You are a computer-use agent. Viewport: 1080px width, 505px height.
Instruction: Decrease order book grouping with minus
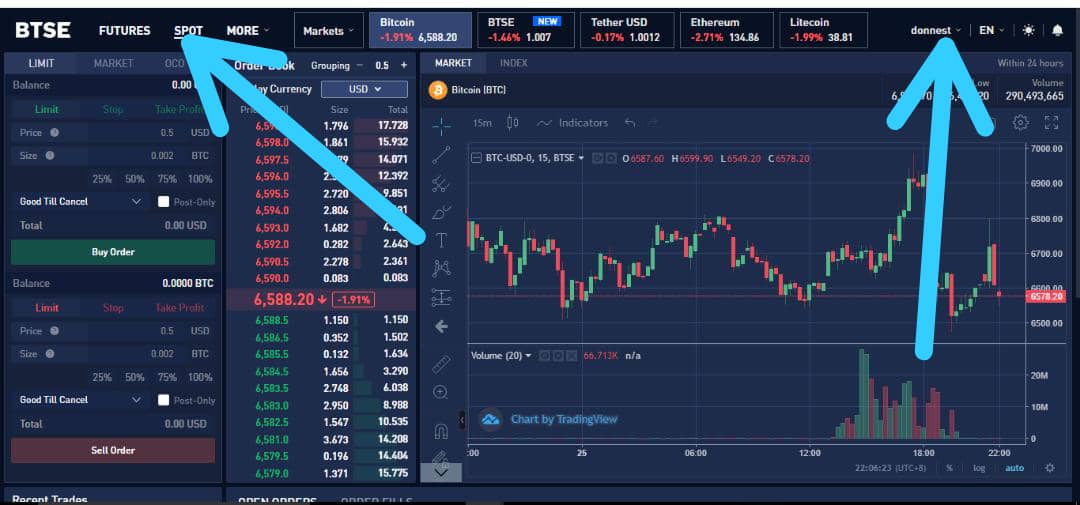pos(359,65)
